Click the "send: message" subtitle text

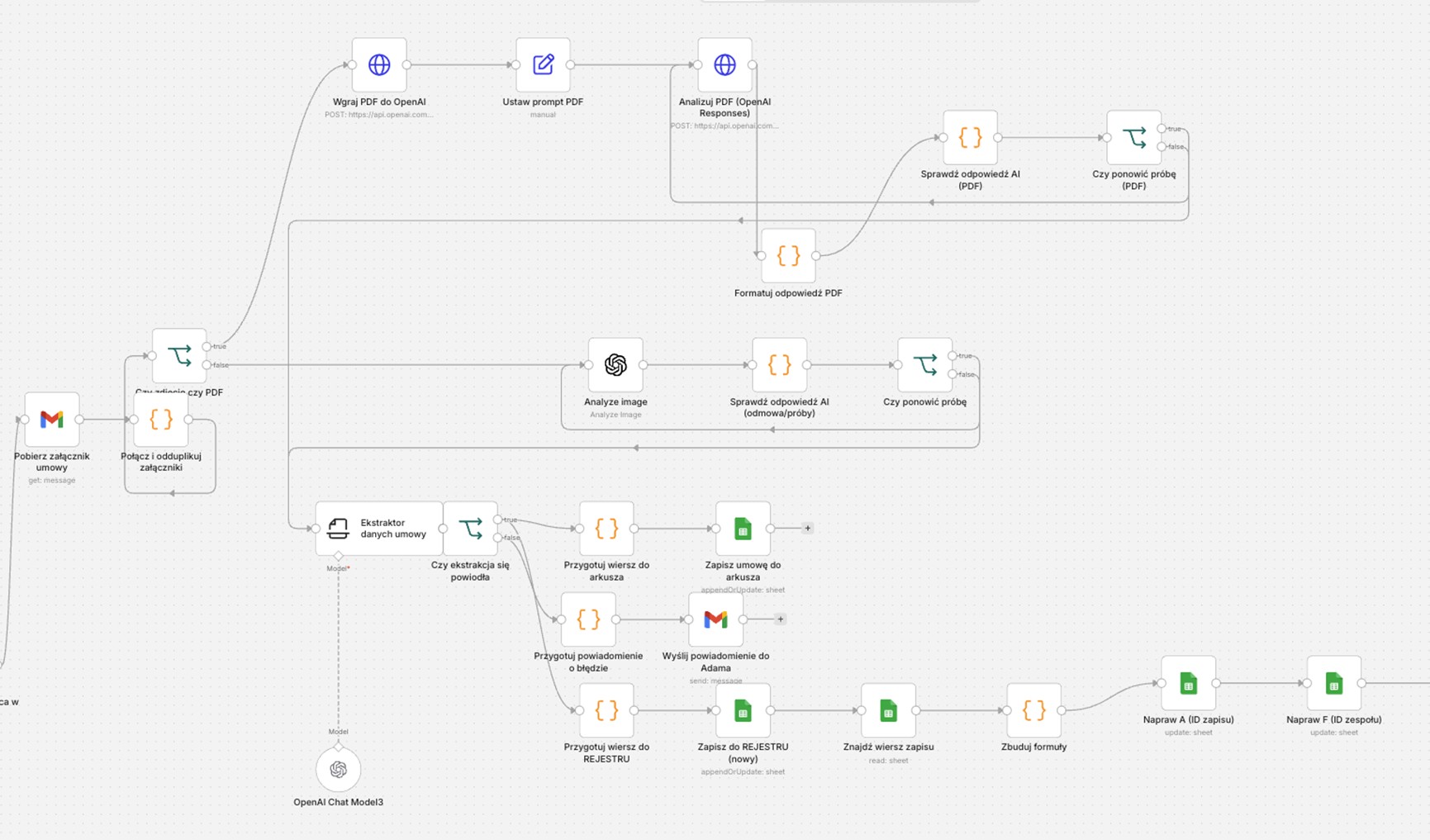(x=715, y=681)
